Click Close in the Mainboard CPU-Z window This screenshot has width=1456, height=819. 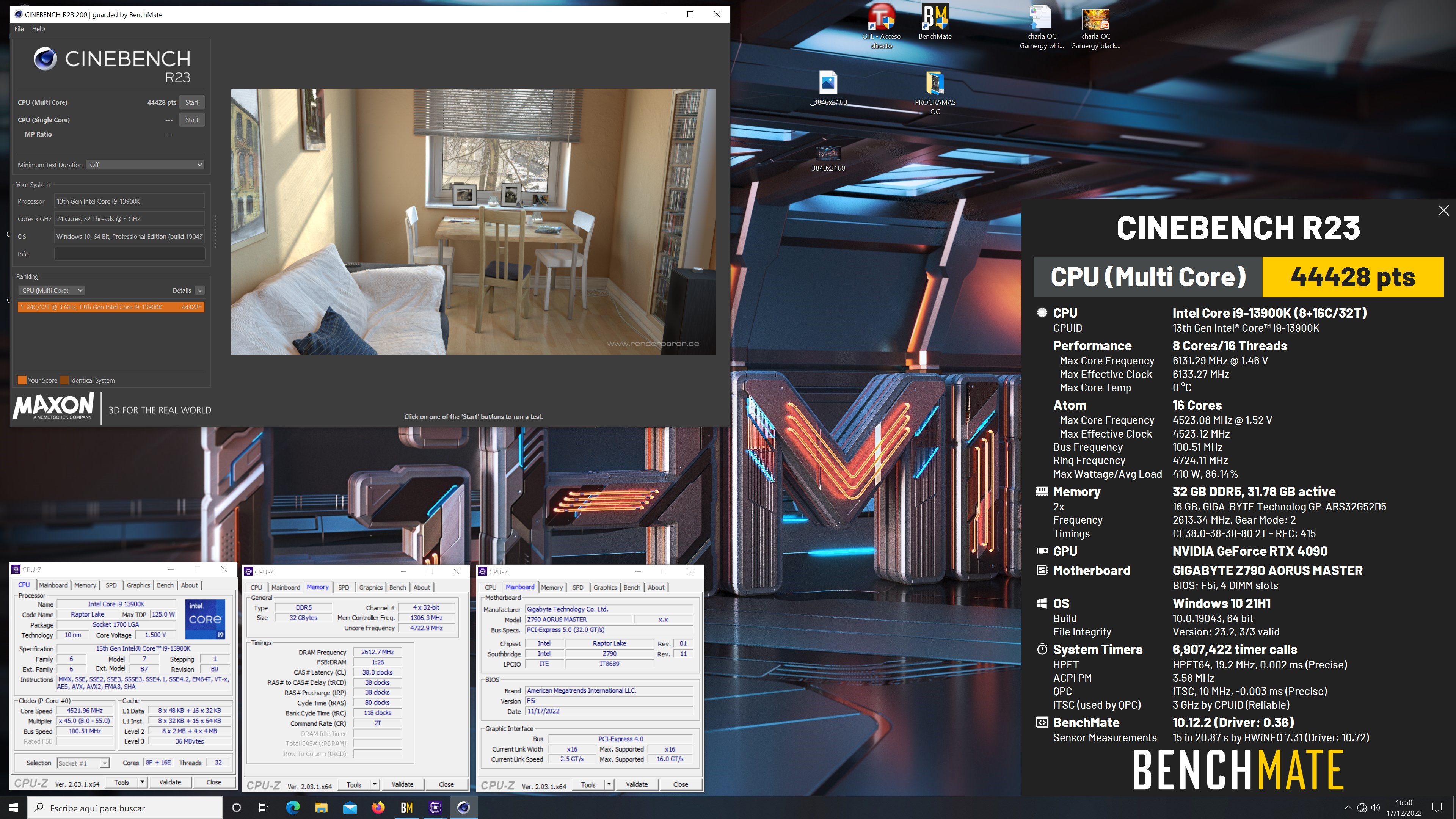pos(681,784)
